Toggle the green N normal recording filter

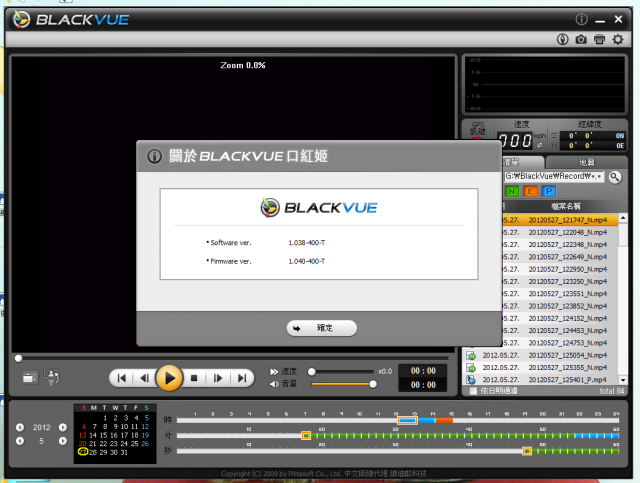tap(511, 191)
